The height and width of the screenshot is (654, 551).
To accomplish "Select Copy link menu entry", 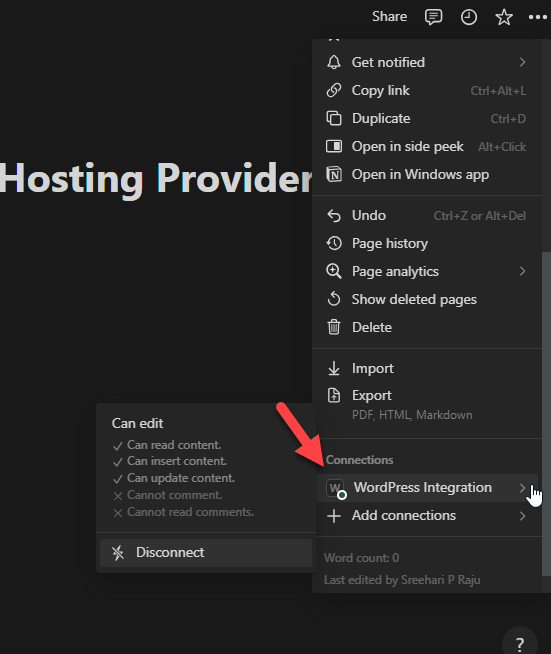I will click(x=427, y=91).
